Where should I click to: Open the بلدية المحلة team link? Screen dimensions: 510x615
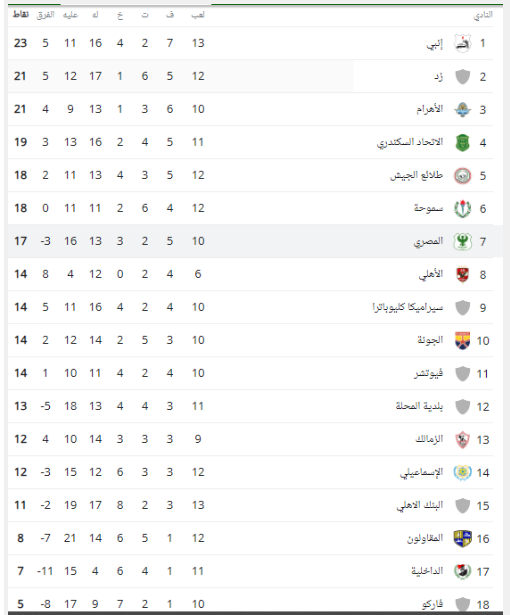point(419,406)
